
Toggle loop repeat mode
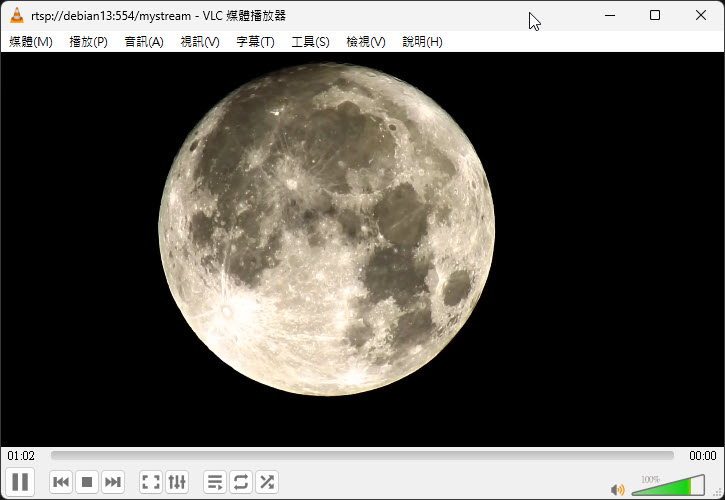[x=241, y=482]
